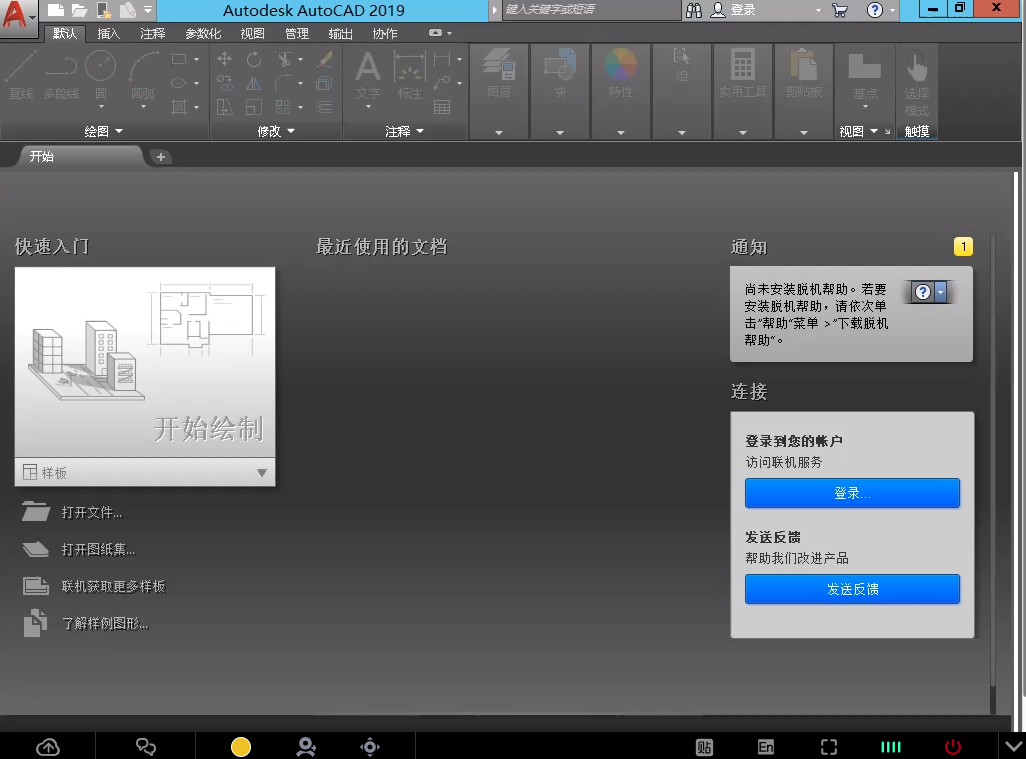
Task: Select the Copy tool icon
Action: tap(224, 83)
